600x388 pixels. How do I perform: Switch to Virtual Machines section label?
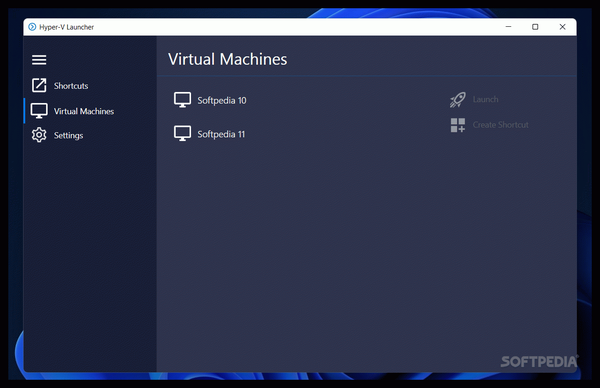tap(84, 111)
